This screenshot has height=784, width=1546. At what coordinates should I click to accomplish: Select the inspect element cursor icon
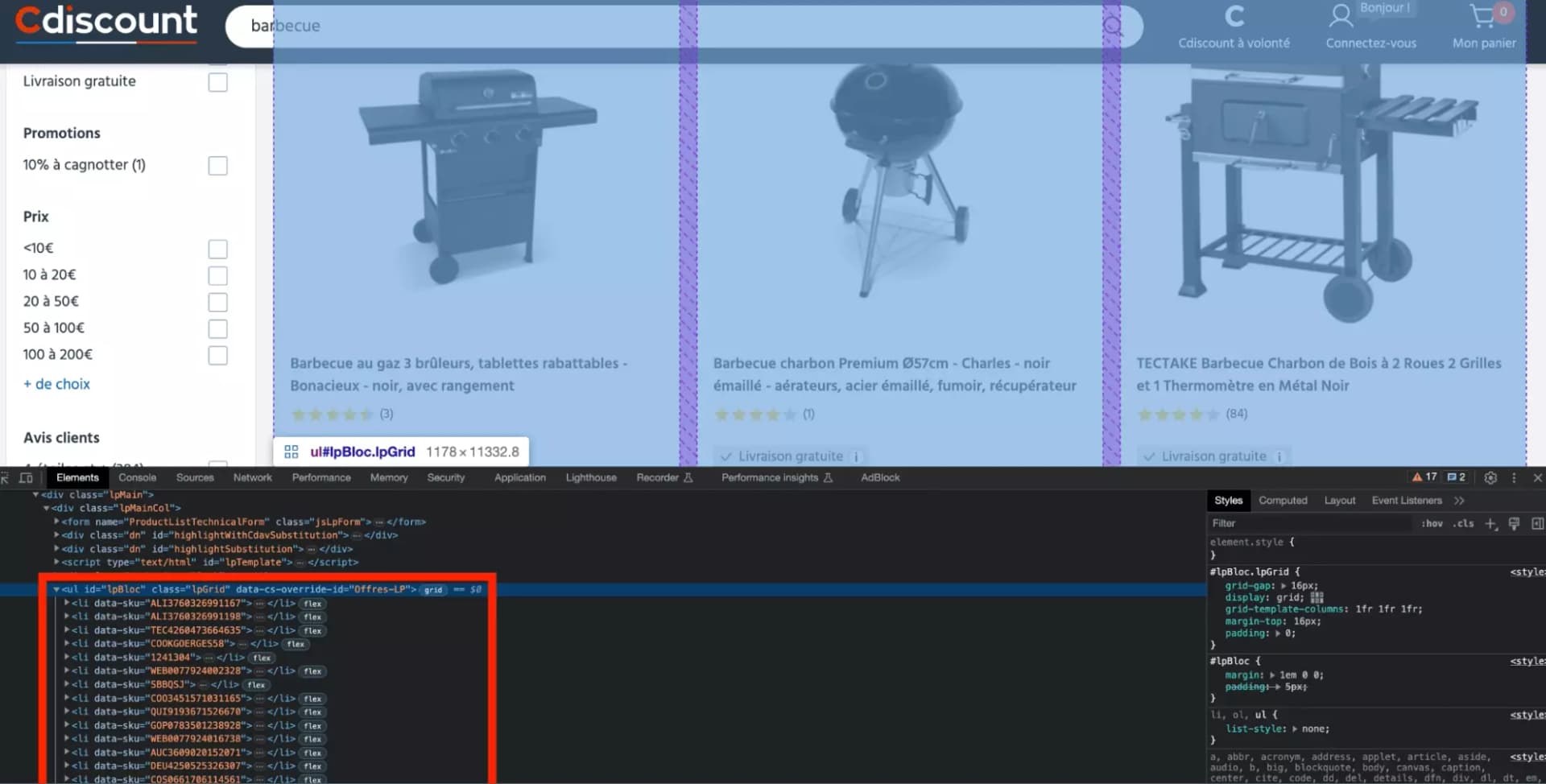tap(6, 477)
